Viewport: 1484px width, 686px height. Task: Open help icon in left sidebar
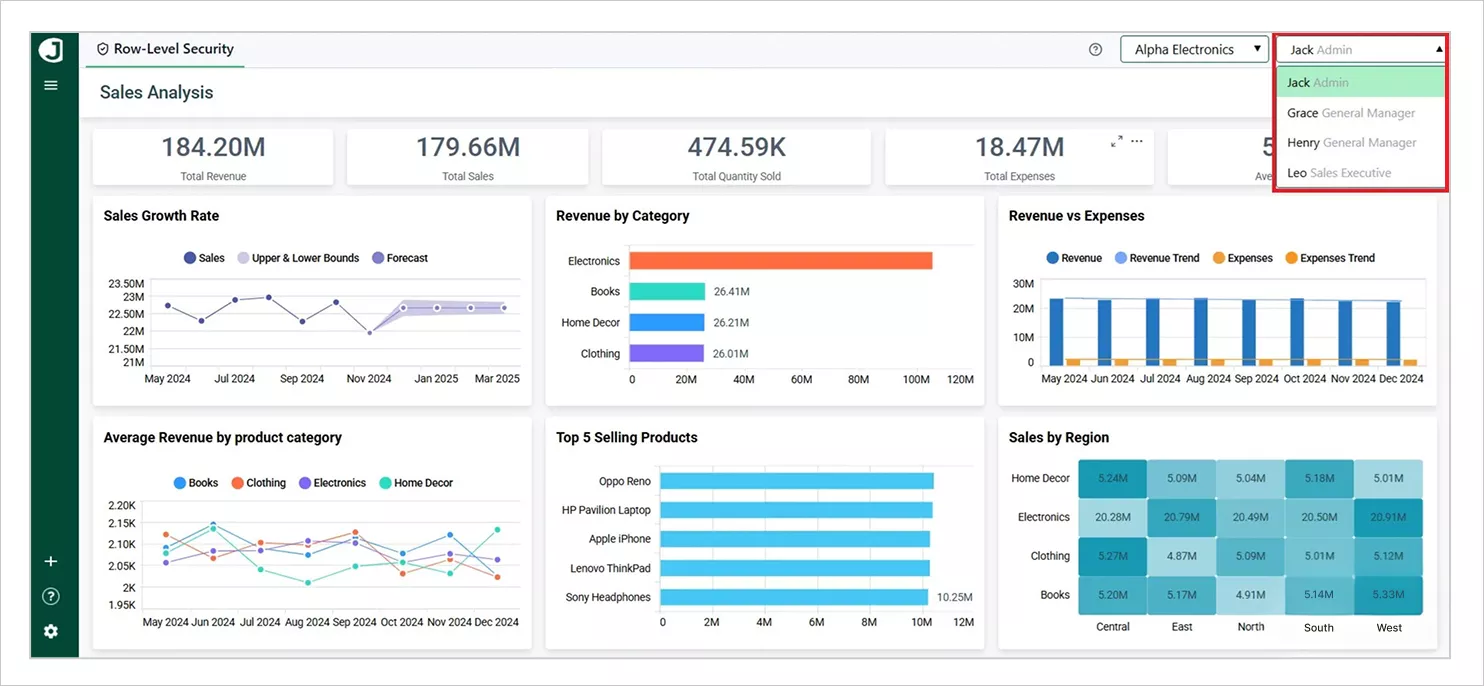tap(51, 597)
